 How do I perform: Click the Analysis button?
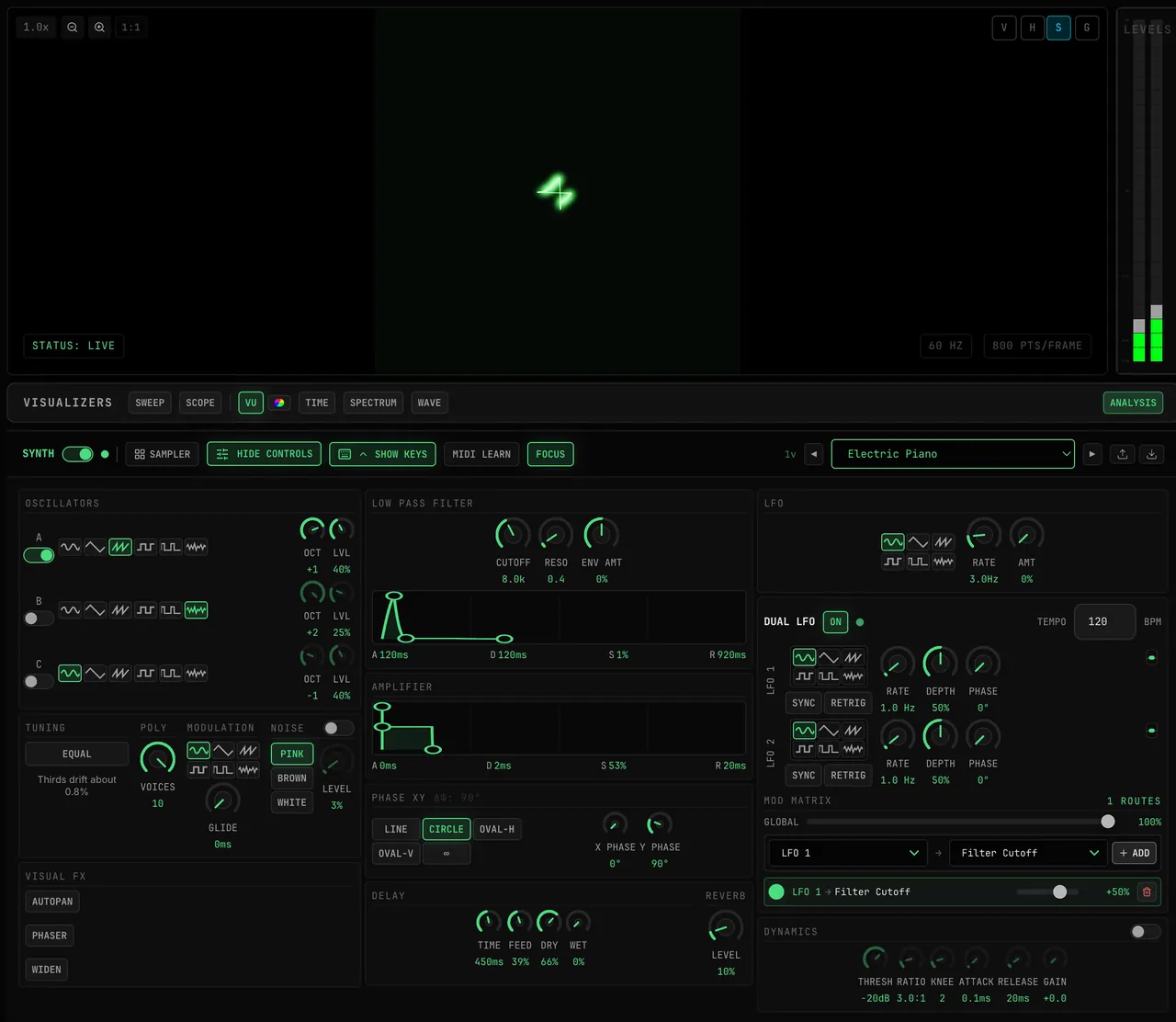click(x=1133, y=403)
